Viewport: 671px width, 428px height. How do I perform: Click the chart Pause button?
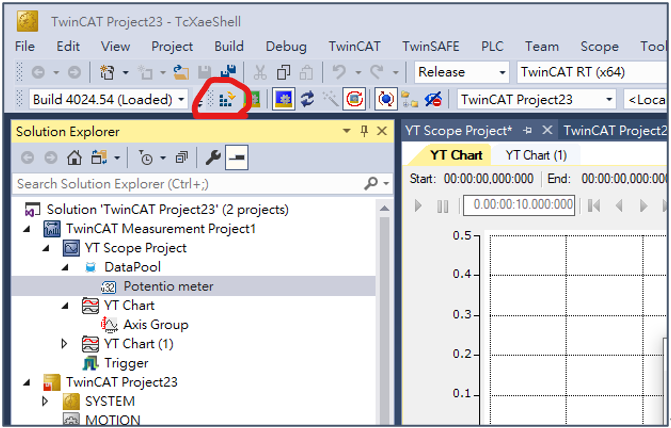[x=442, y=206]
